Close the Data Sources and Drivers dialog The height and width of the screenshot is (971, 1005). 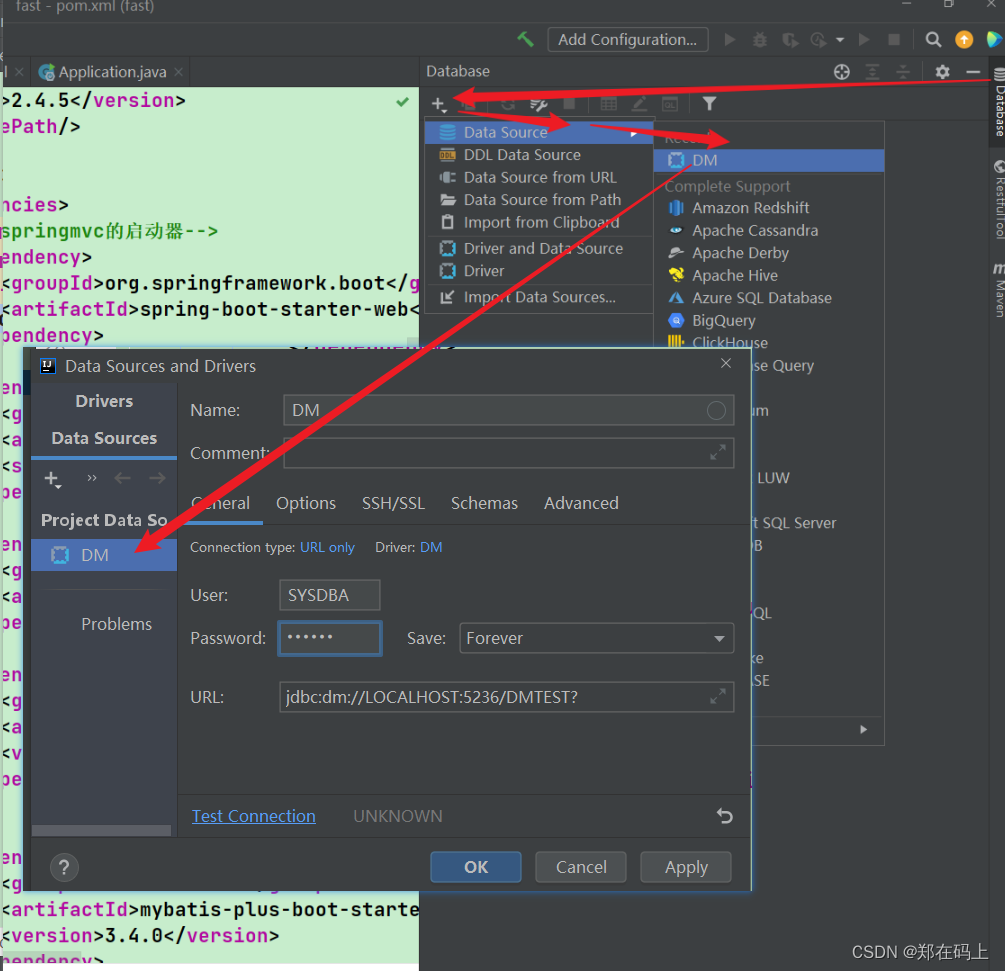tap(726, 364)
